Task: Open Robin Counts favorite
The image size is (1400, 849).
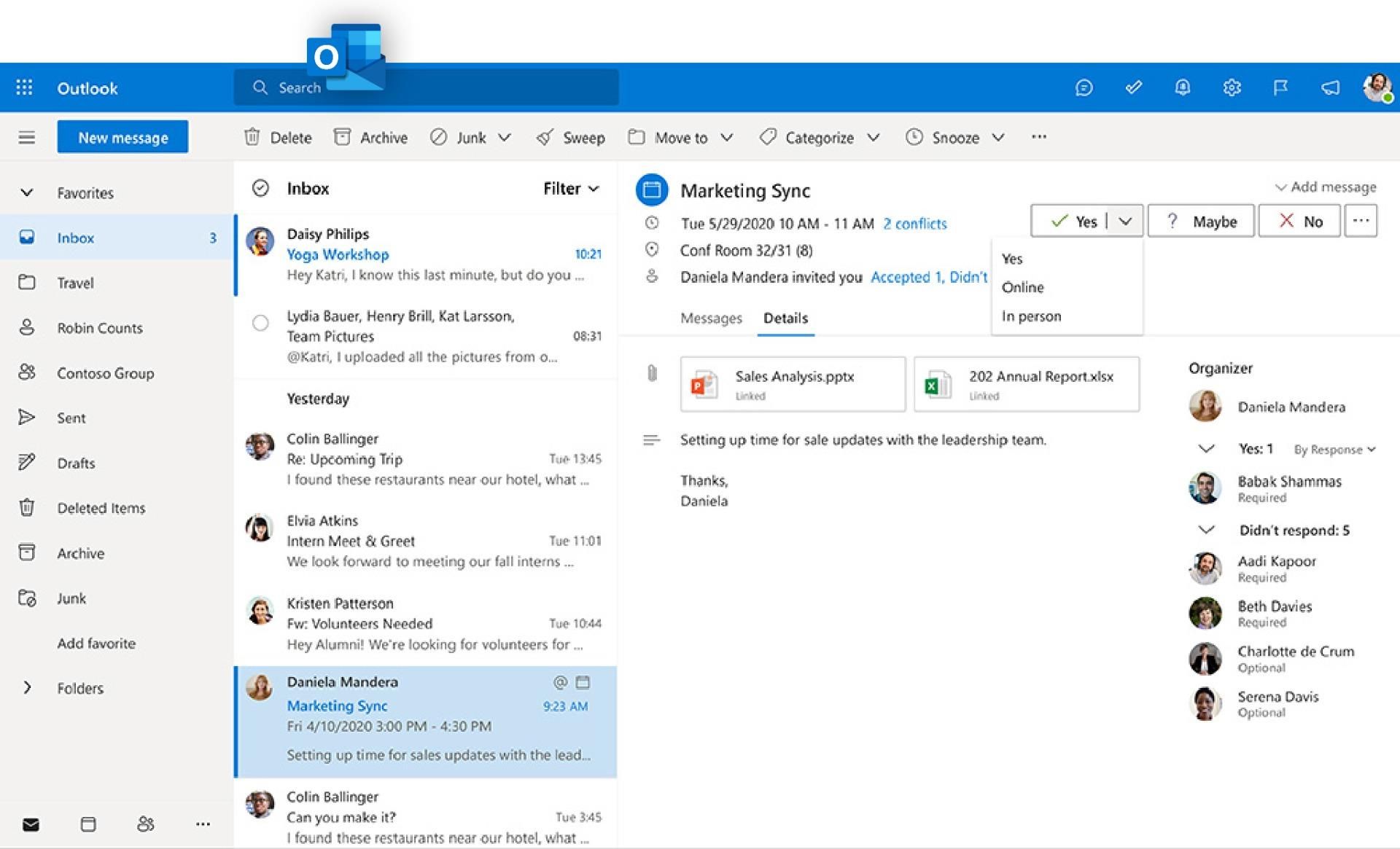Action: tap(117, 328)
